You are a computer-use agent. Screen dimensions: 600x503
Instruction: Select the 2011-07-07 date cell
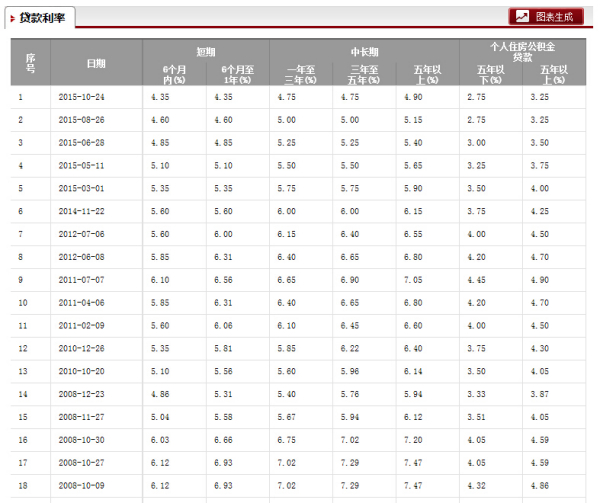coord(82,279)
